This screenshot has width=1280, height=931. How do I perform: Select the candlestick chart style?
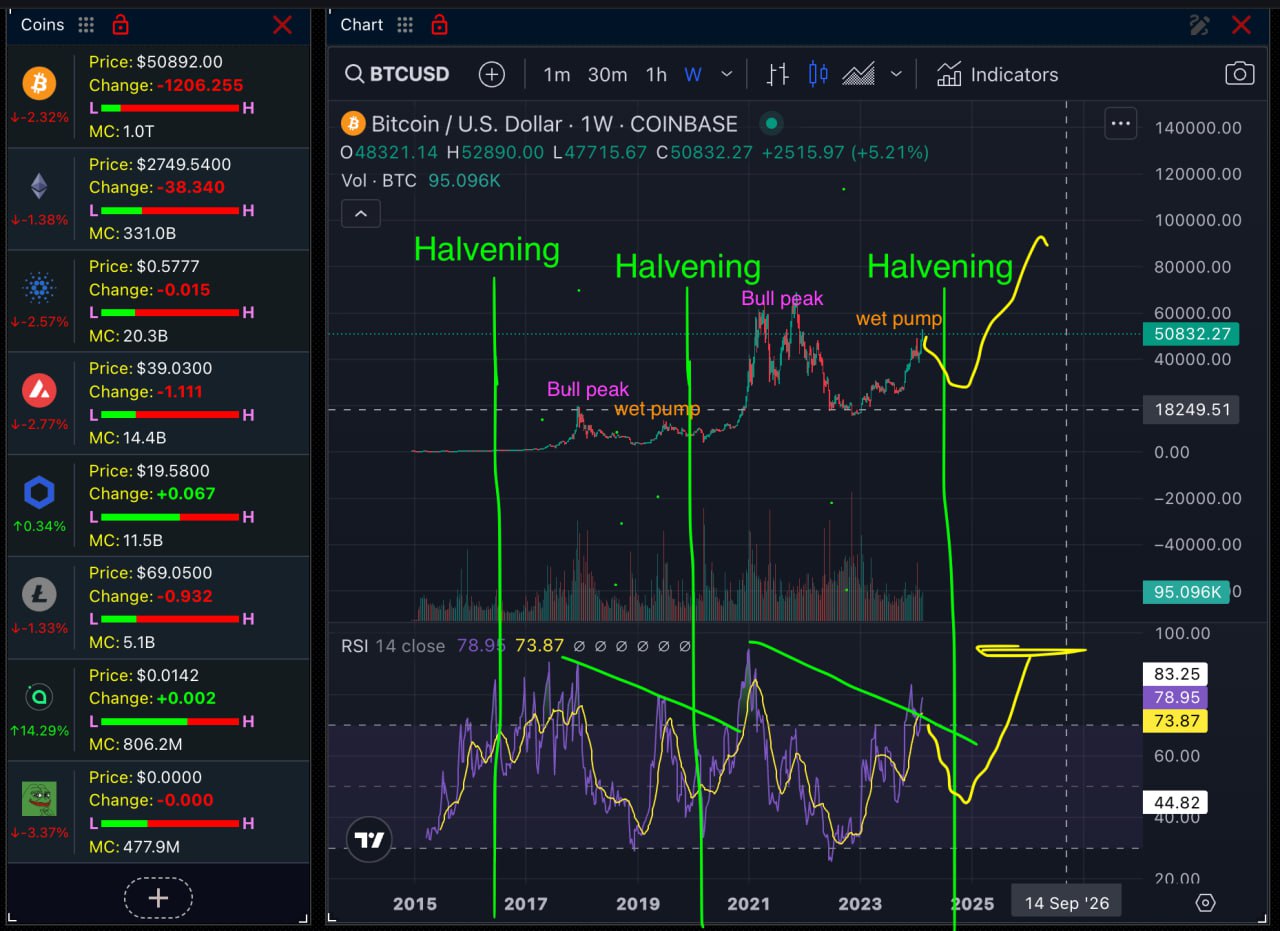tap(818, 74)
